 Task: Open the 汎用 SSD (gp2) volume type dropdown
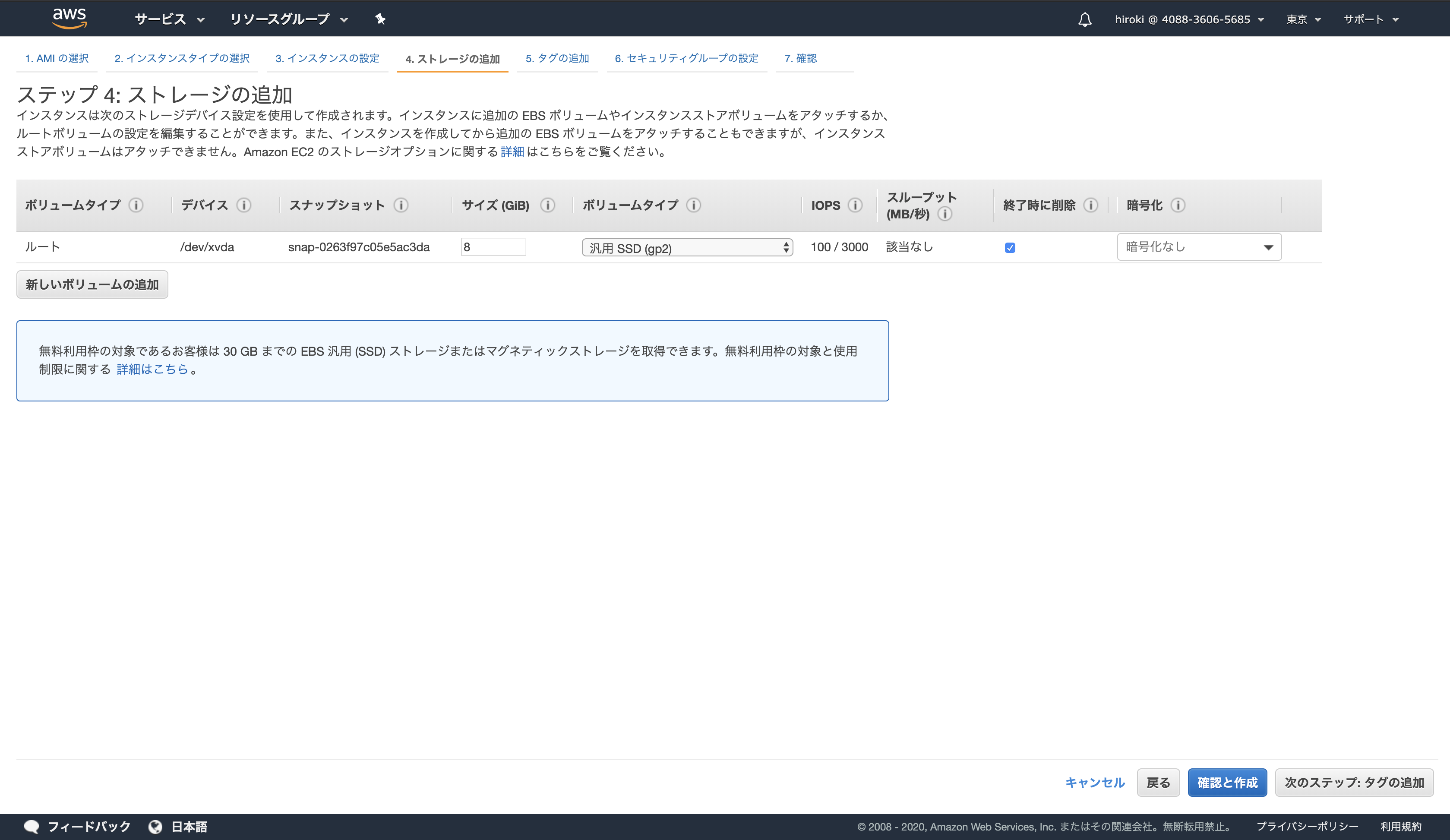point(687,247)
